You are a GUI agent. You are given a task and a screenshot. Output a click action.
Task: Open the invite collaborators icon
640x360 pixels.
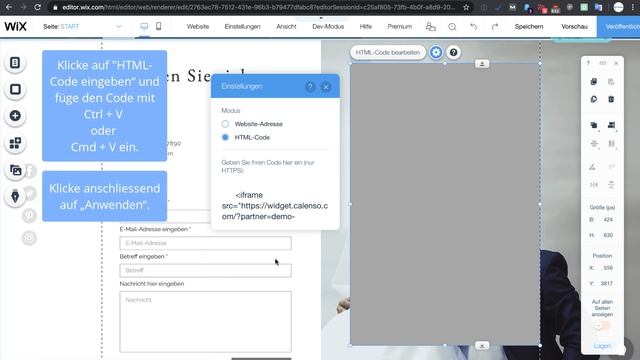click(x=430, y=27)
